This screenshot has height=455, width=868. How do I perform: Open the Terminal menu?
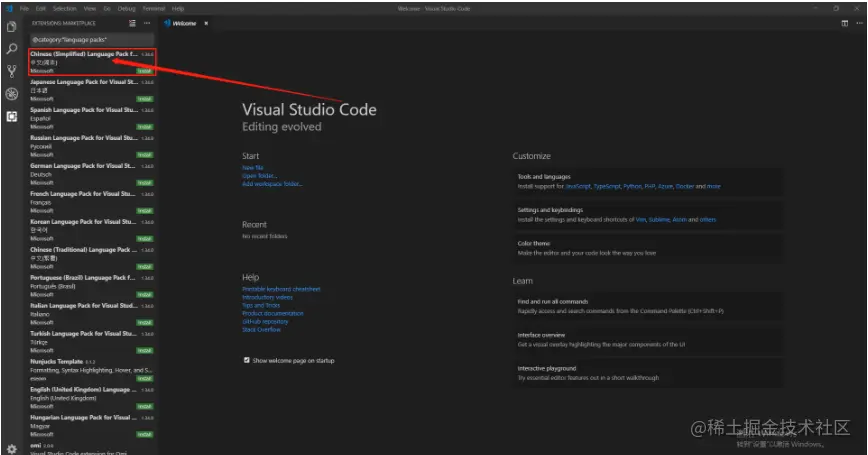point(154,8)
